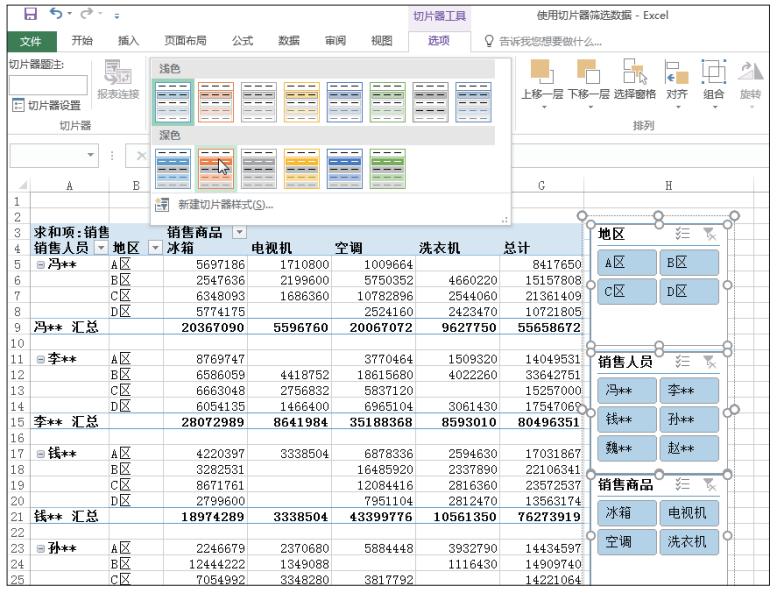Screen dimensions: 783x594
Task: Switch to the 审阅 (Review) tab
Action: coord(335,40)
